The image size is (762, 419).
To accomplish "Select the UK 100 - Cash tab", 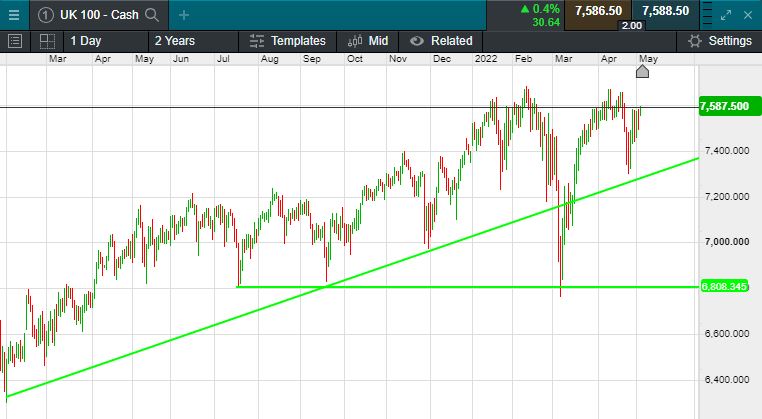I will coord(99,15).
